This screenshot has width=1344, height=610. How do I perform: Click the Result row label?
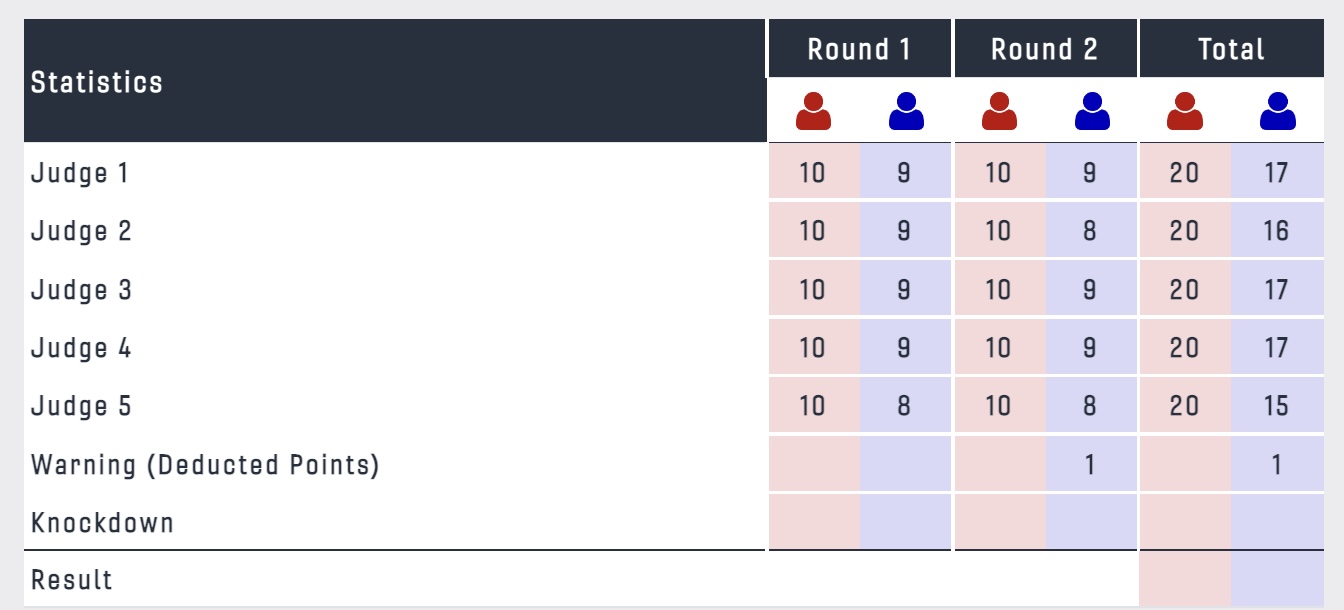click(x=72, y=580)
